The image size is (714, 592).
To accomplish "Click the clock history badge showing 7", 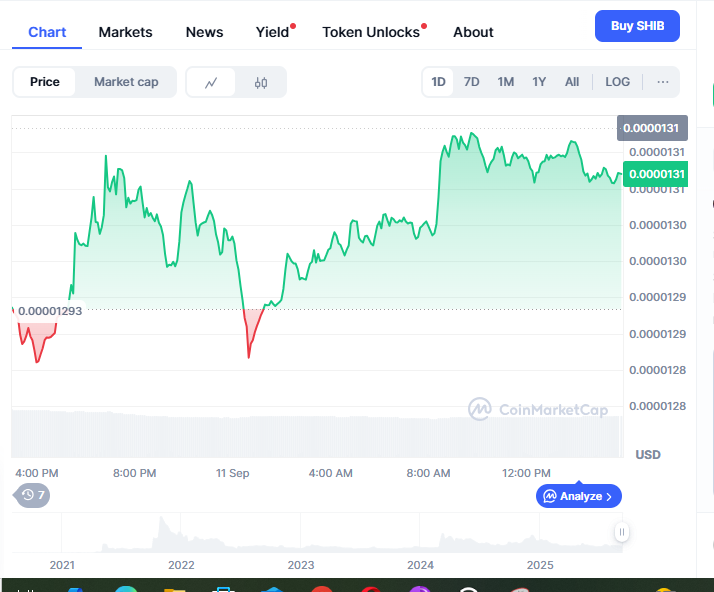I will [x=32, y=495].
